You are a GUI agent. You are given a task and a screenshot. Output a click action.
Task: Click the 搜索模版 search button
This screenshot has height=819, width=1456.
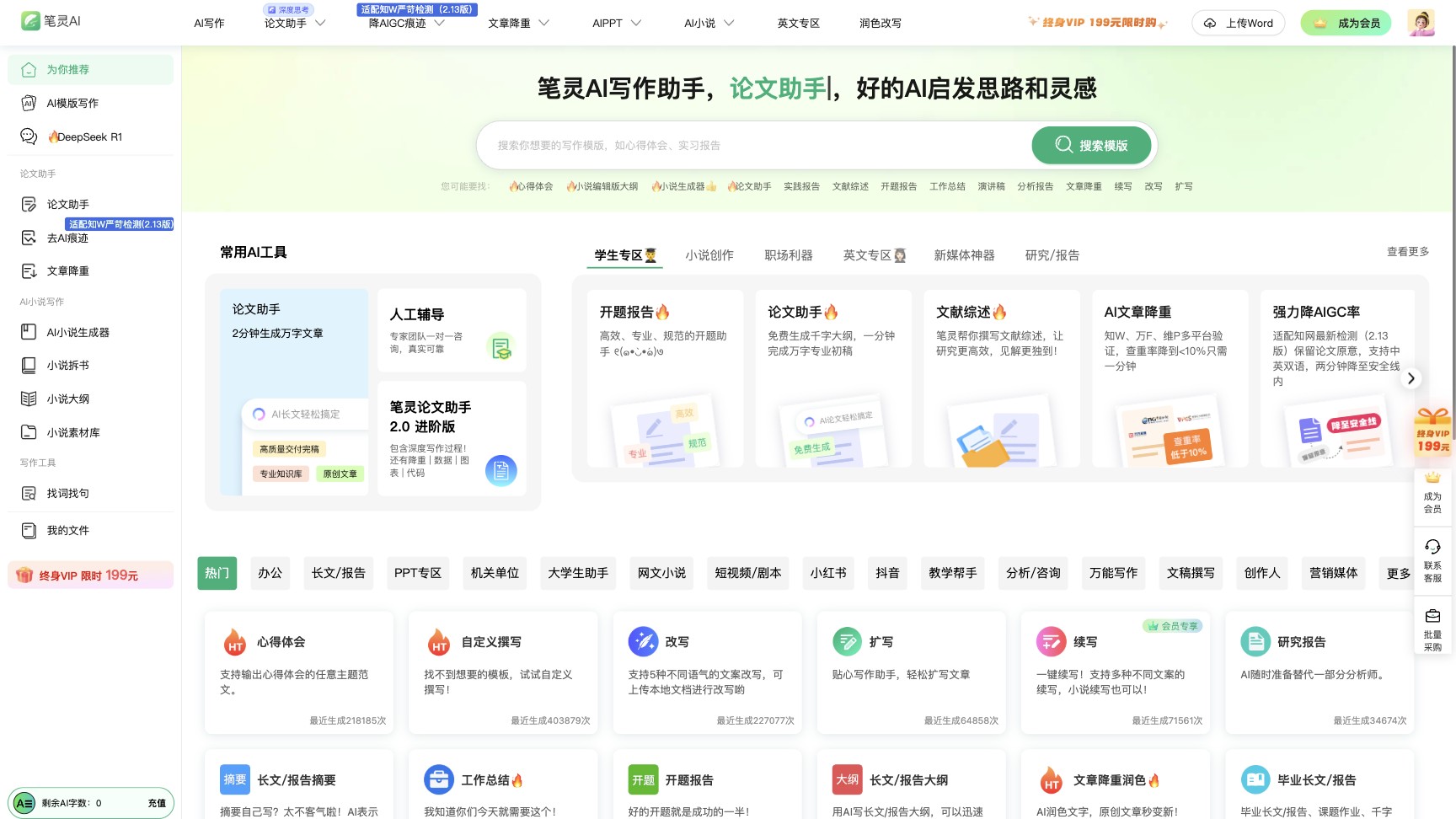tap(1091, 145)
